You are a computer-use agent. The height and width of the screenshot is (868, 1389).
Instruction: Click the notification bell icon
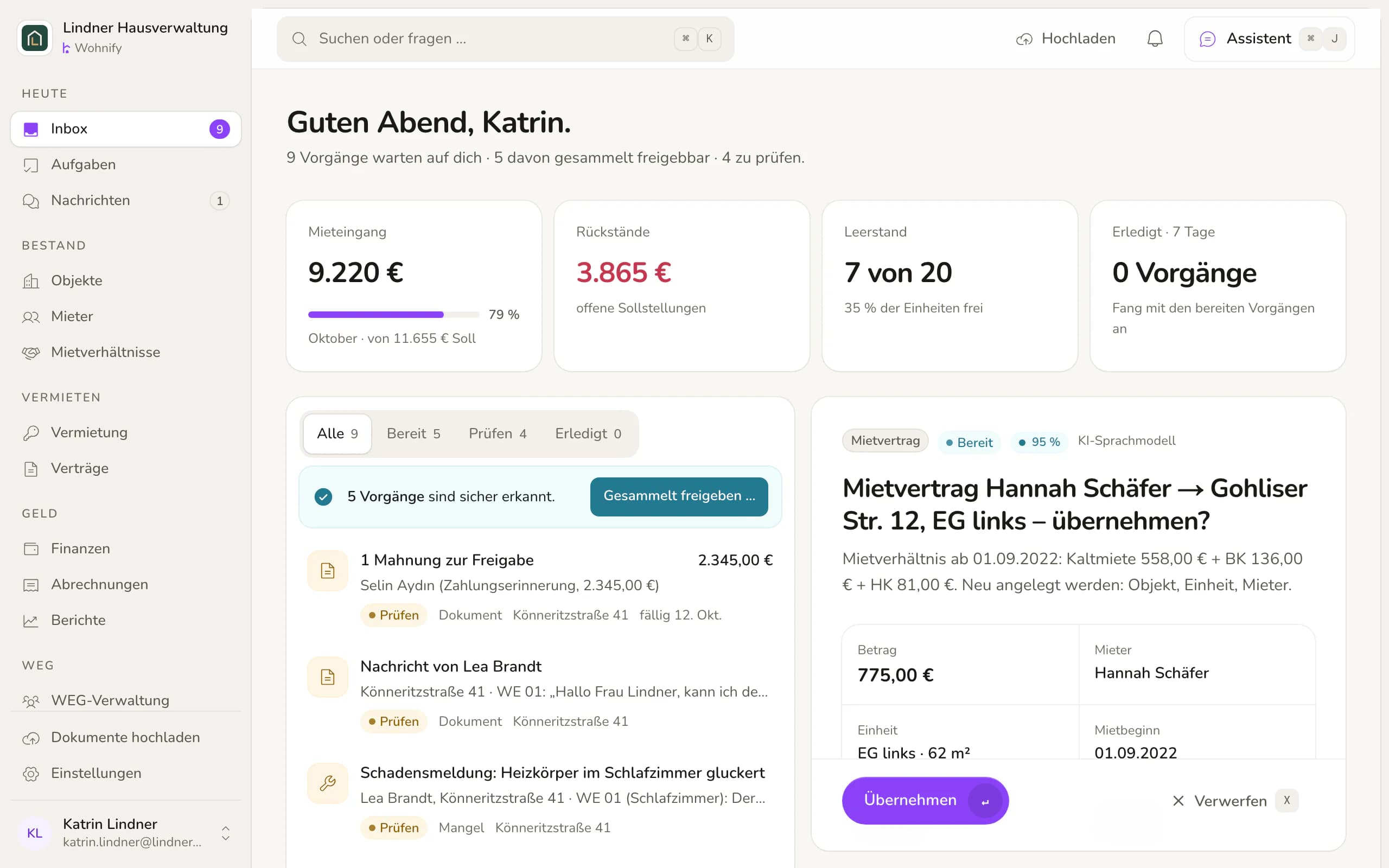[1155, 39]
